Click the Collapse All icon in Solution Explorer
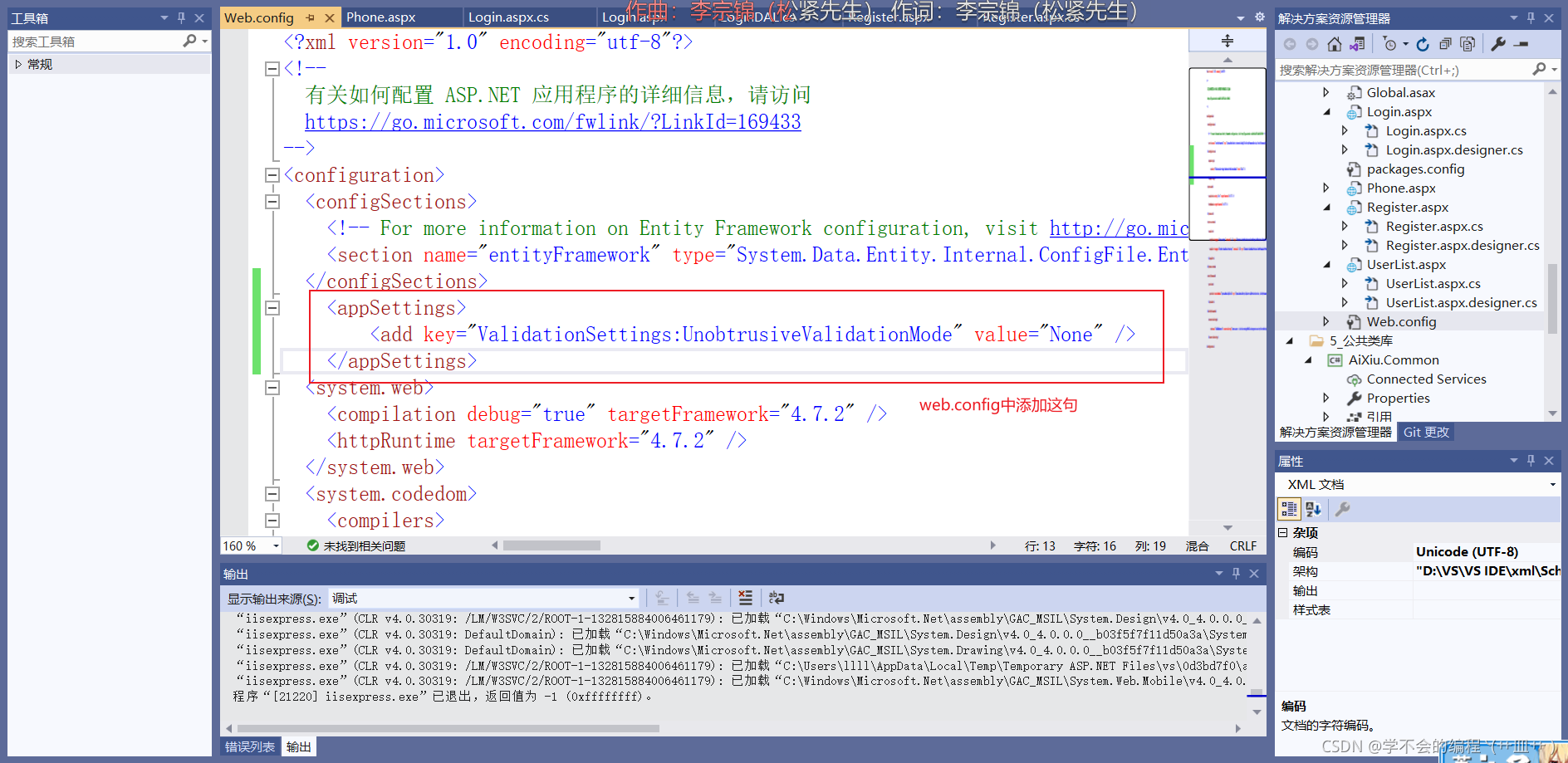 [1444, 43]
